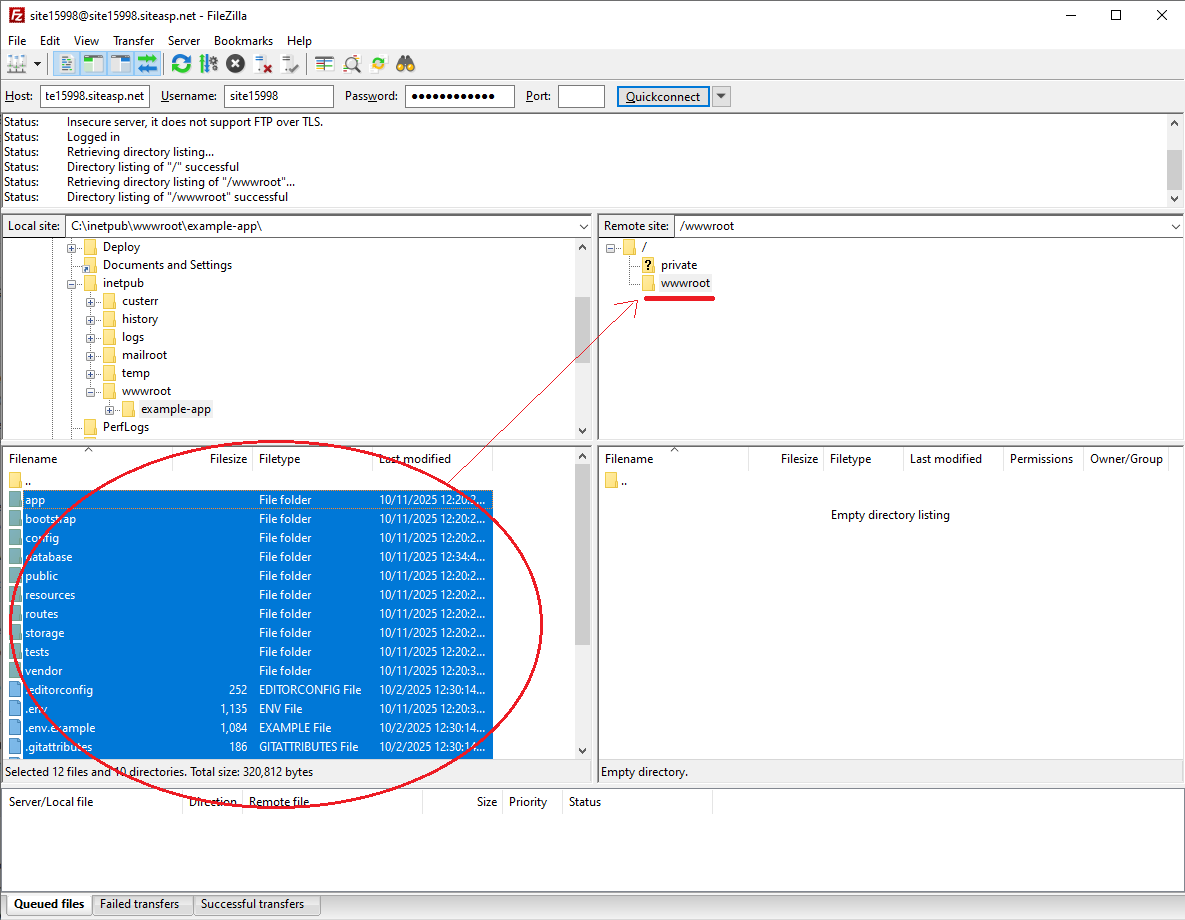Switch to the Failed transfers tab
Screen dimensions: 1185x920
[x=140, y=904]
